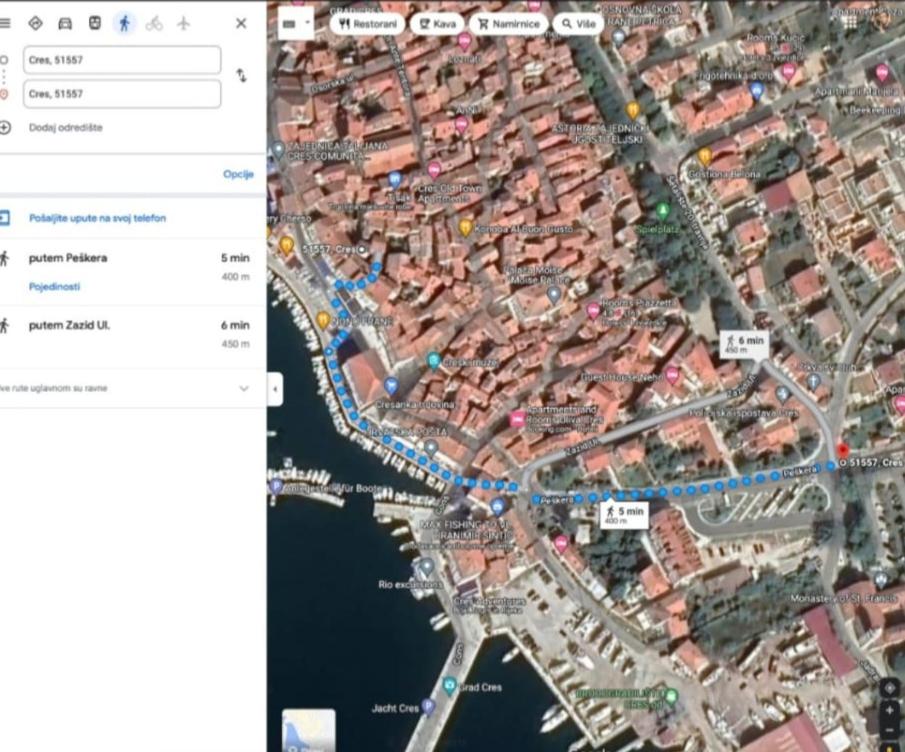Image resolution: width=905 pixels, height=752 pixels.
Task: Select the flights travel mode icon
Action: tap(184, 23)
